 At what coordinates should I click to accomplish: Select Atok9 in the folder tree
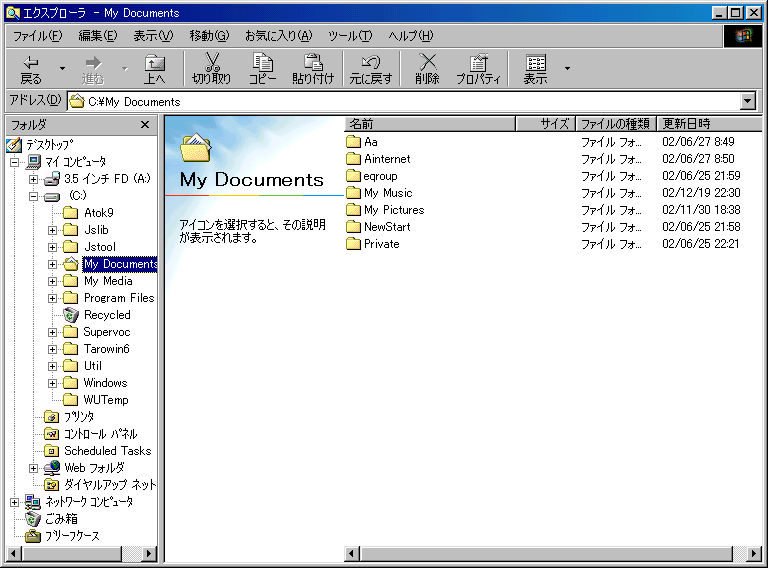tap(98, 213)
